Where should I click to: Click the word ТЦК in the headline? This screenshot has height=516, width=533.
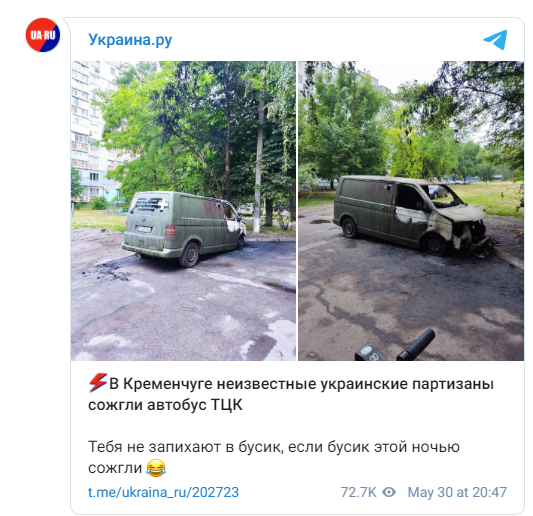227,405
